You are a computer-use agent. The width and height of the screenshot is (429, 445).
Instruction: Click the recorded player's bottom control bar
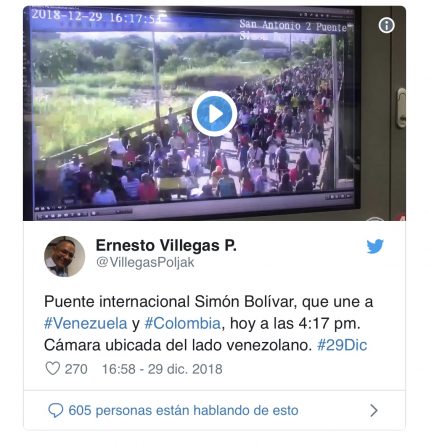[x=193, y=204]
